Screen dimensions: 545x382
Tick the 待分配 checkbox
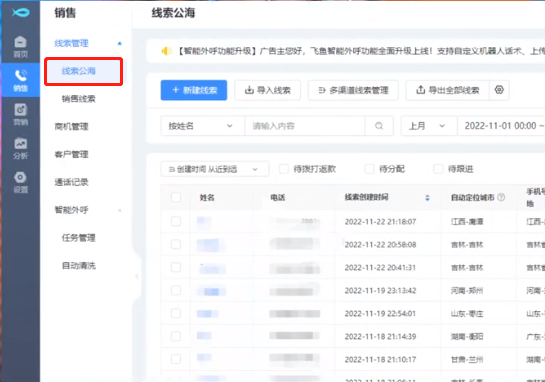click(369, 169)
